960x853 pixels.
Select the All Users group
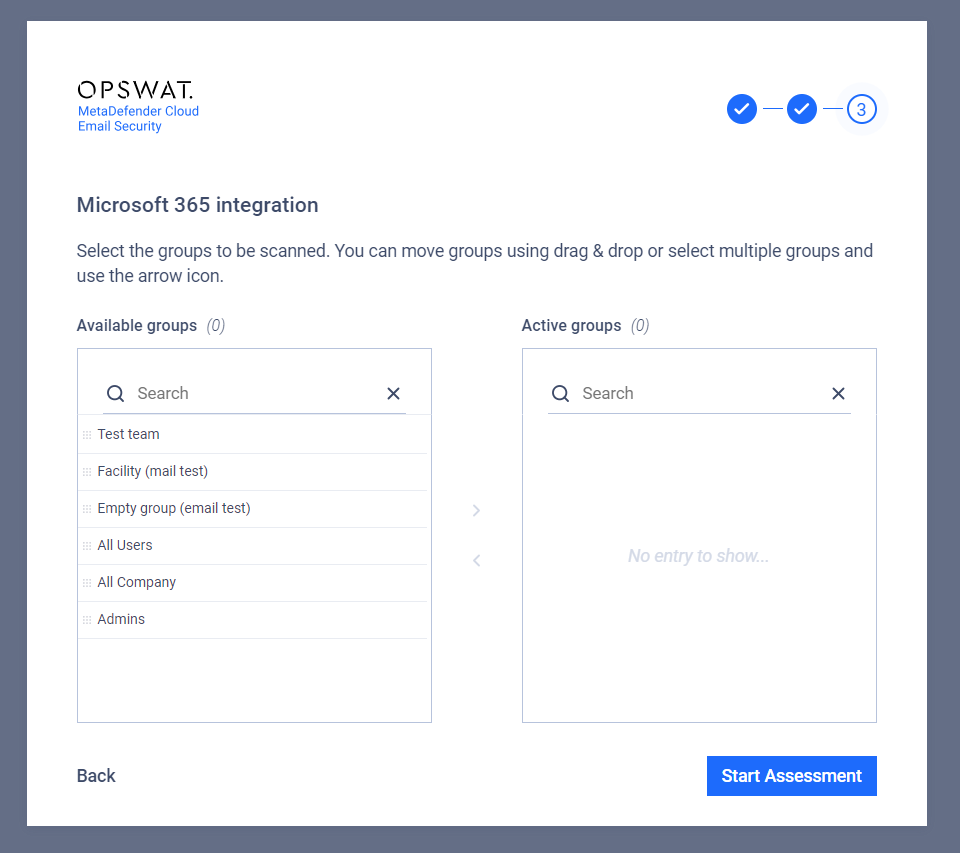pos(252,546)
